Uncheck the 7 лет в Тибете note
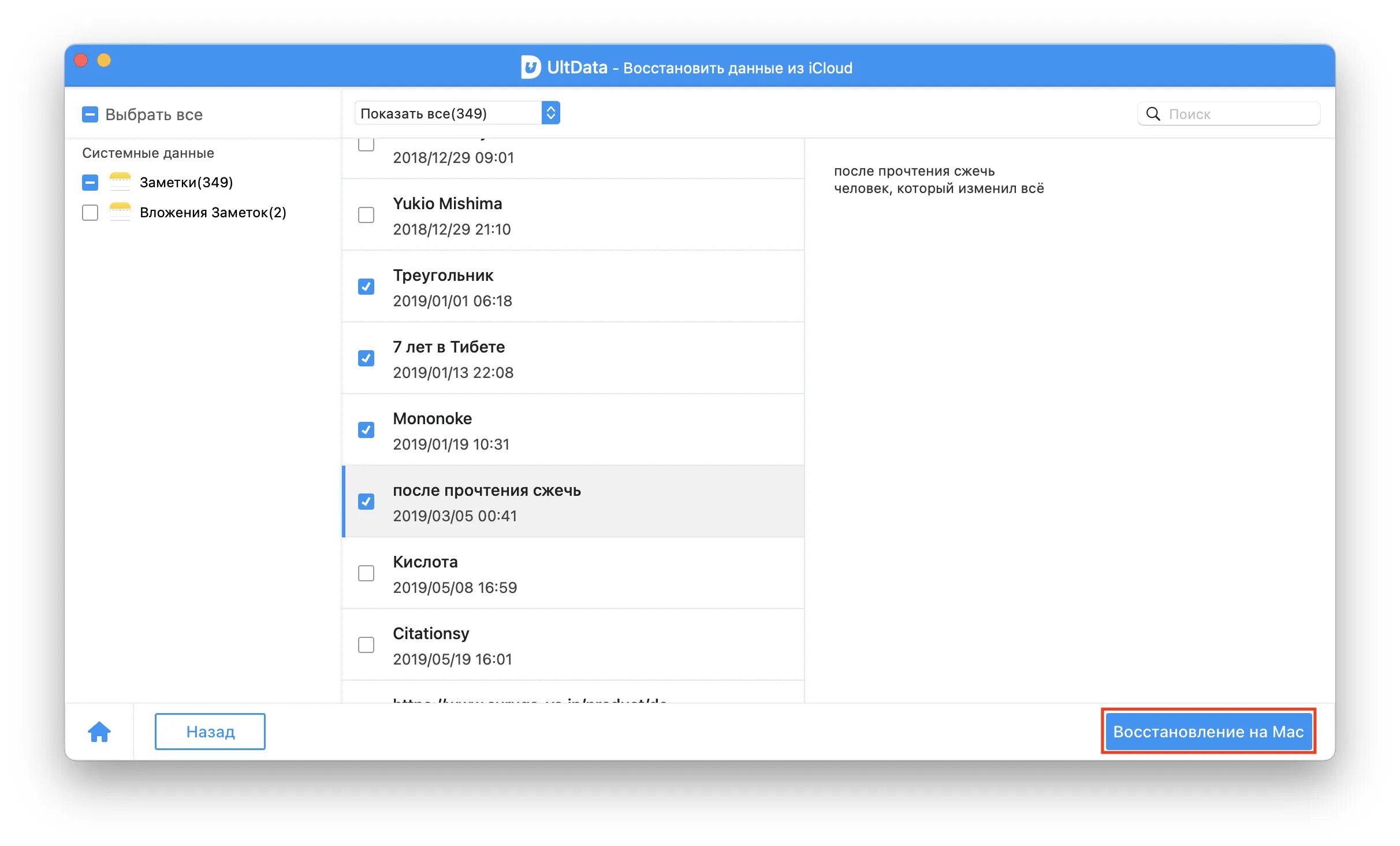1400x846 pixels. click(366, 358)
